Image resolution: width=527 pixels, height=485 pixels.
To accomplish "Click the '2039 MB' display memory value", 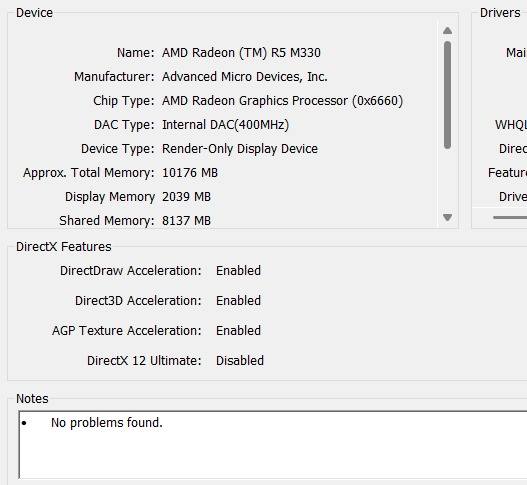I will pyautogui.click(x=187, y=197).
